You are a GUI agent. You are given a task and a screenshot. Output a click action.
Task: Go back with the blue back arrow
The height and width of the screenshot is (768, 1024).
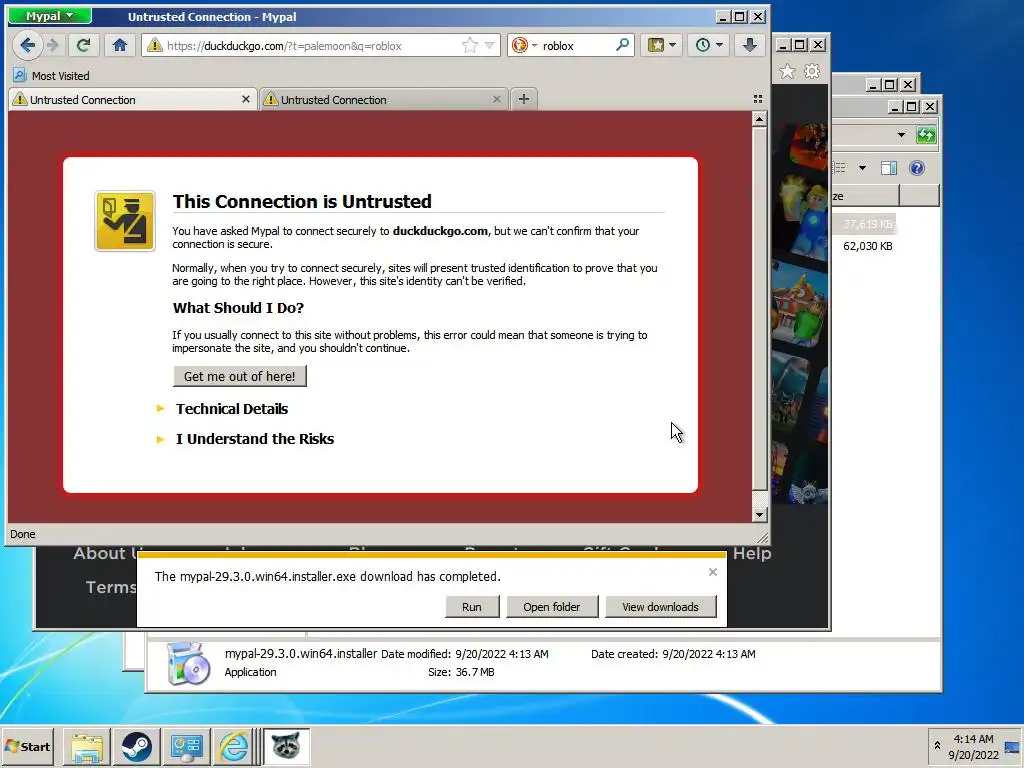(x=27, y=45)
